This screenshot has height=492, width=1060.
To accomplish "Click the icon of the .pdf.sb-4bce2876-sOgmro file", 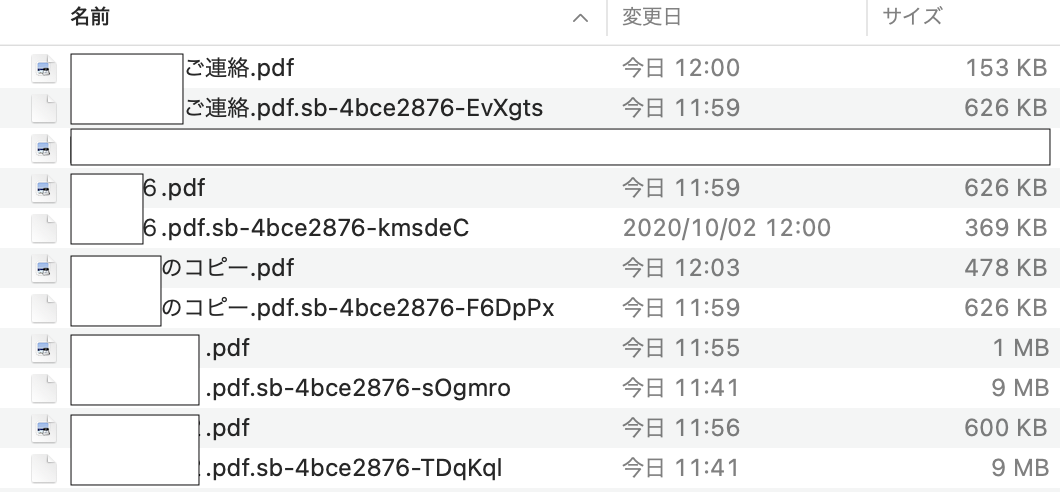I will [45, 388].
